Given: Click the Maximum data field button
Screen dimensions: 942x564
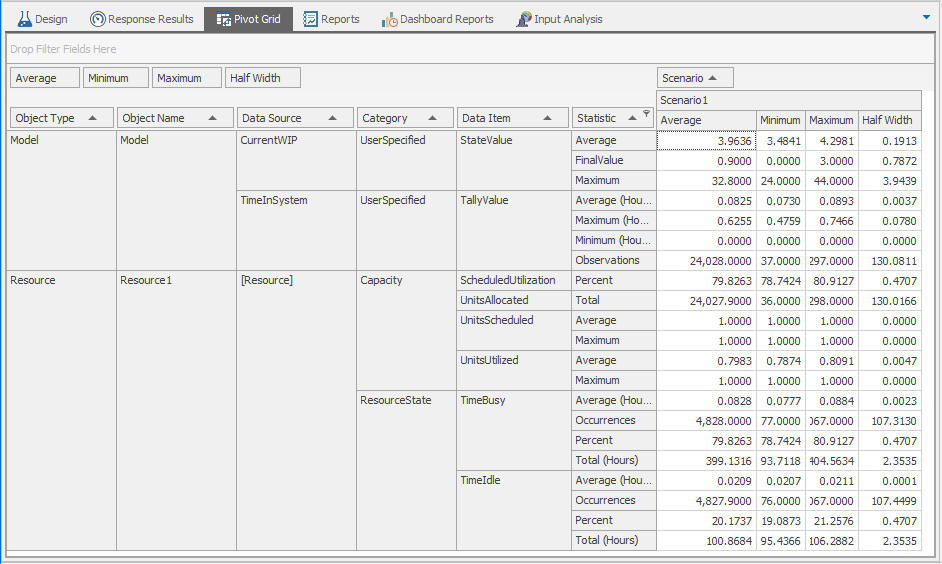Looking at the screenshot, I should coord(187,78).
